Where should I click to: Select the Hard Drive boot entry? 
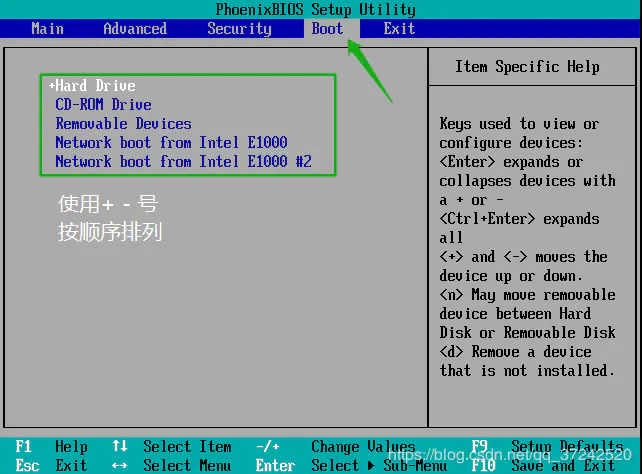click(95, 86)
